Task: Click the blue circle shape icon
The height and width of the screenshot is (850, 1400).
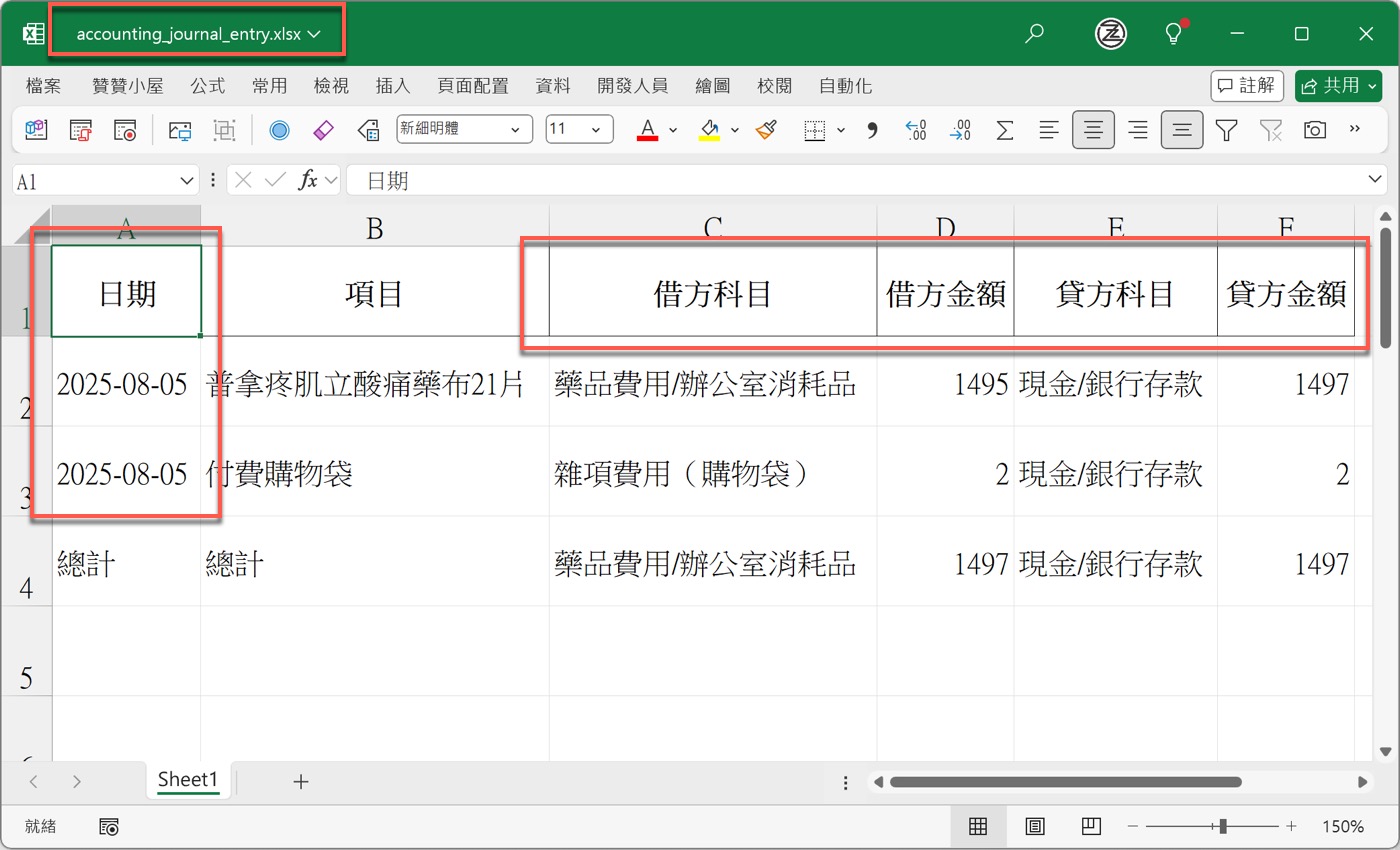Action: pyautogui.click(x=279, y=129)
